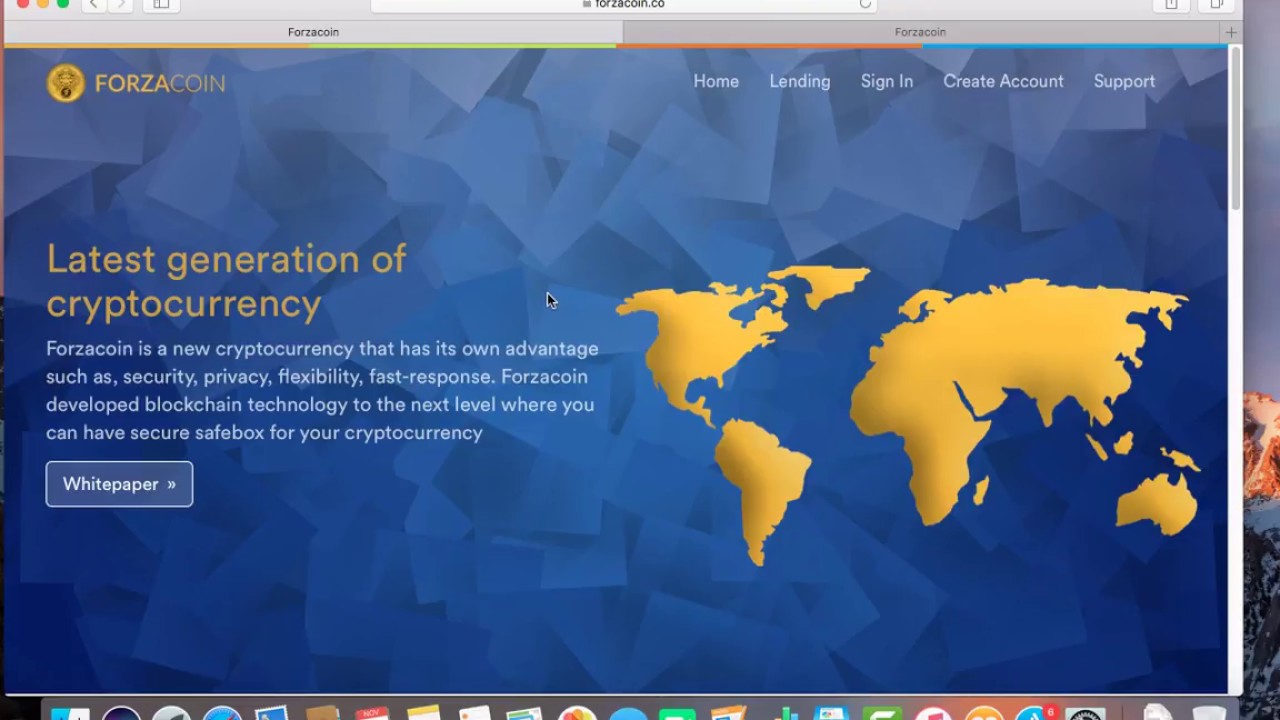Open the Safari Share menu

pos(1171,5)
